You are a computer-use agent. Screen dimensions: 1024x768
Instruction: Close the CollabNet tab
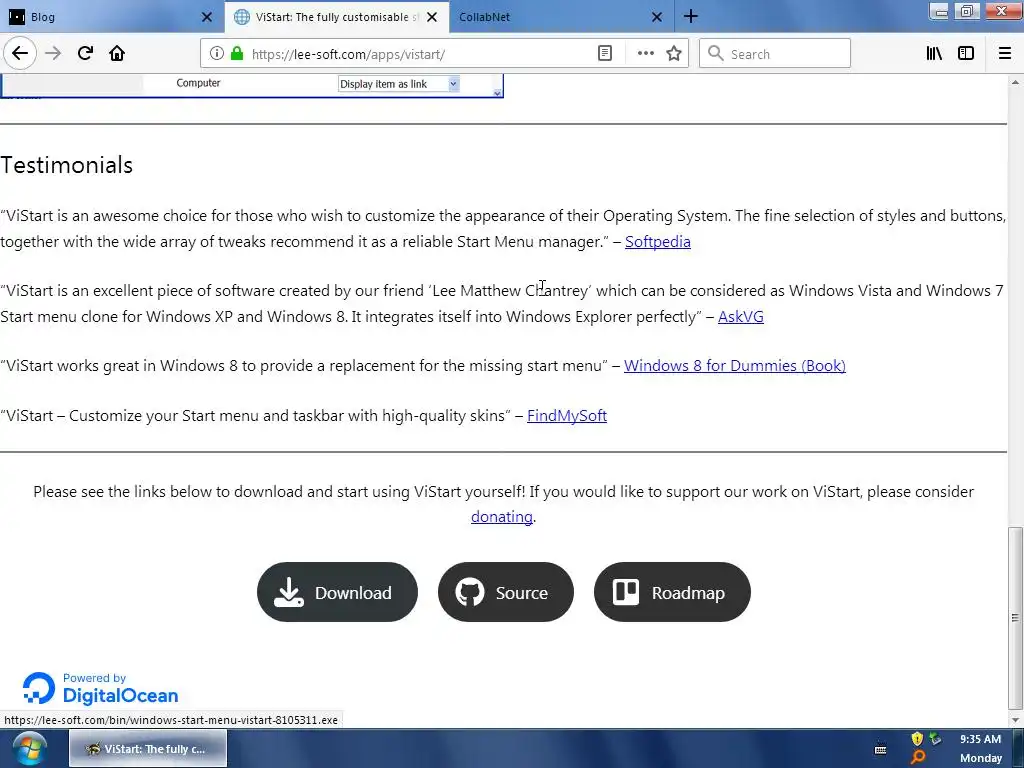point(657,17)
